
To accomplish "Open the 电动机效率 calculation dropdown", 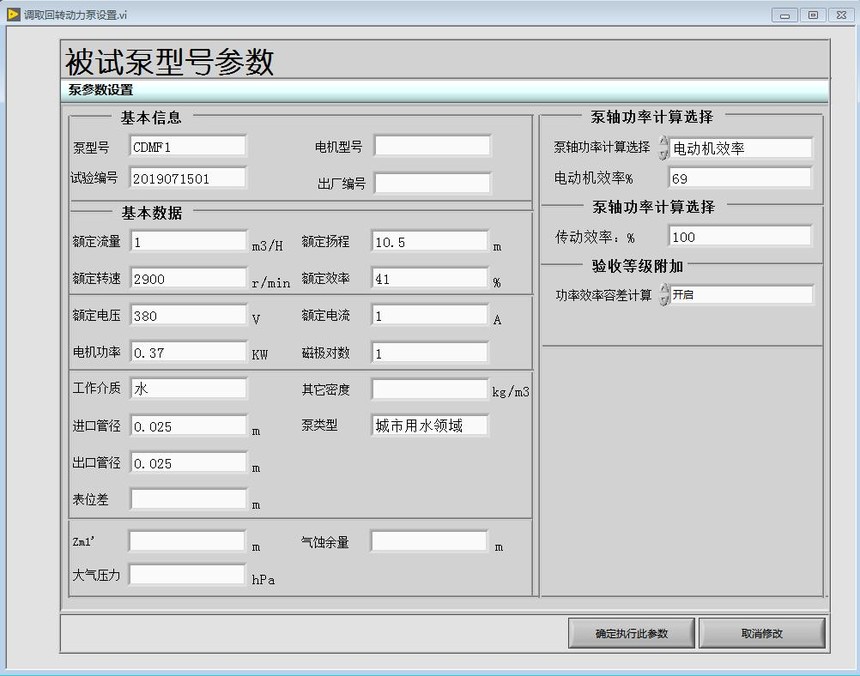I will 740,148.
